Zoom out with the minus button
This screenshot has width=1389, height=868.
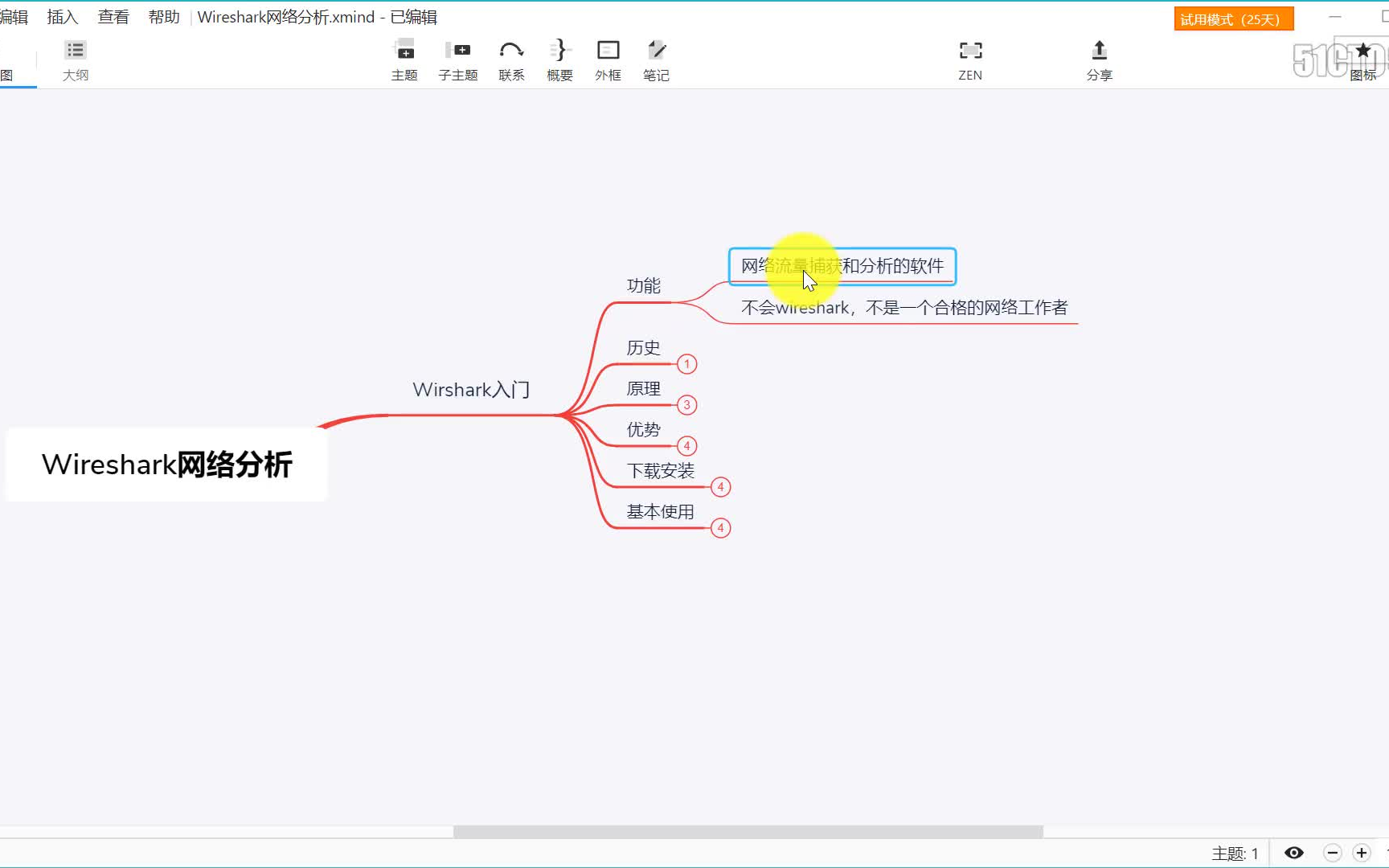coord(1333,853)
